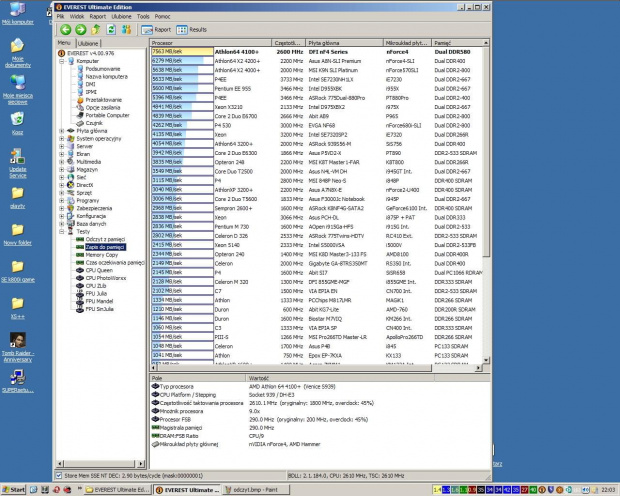The image size is (620, 496).
Task: Click the green Forward arrow toolbar icon
Action: [81, 29]
